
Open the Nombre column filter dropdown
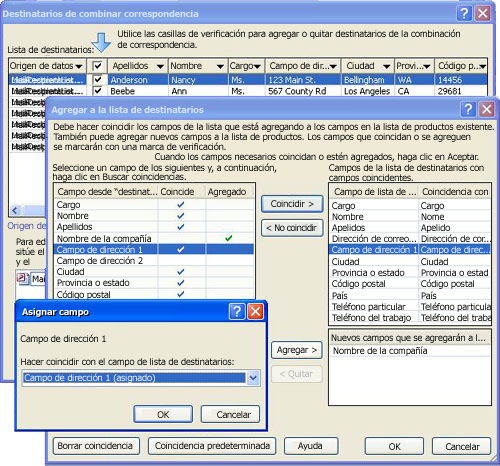click(220, 66)
